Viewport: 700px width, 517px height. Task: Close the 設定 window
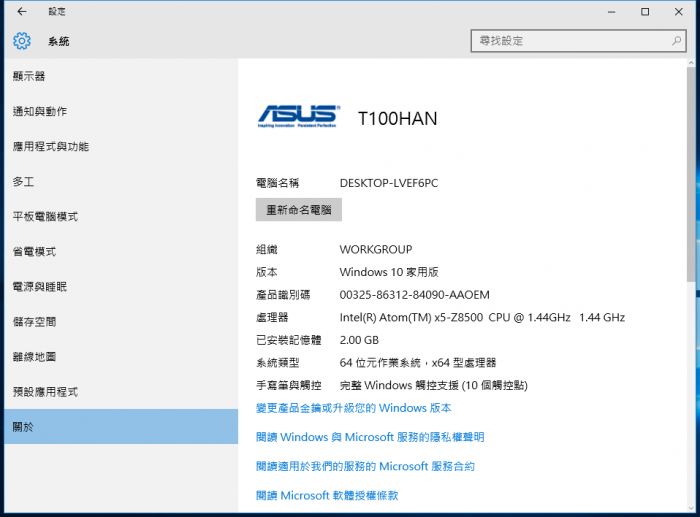[x=679, y=12]
